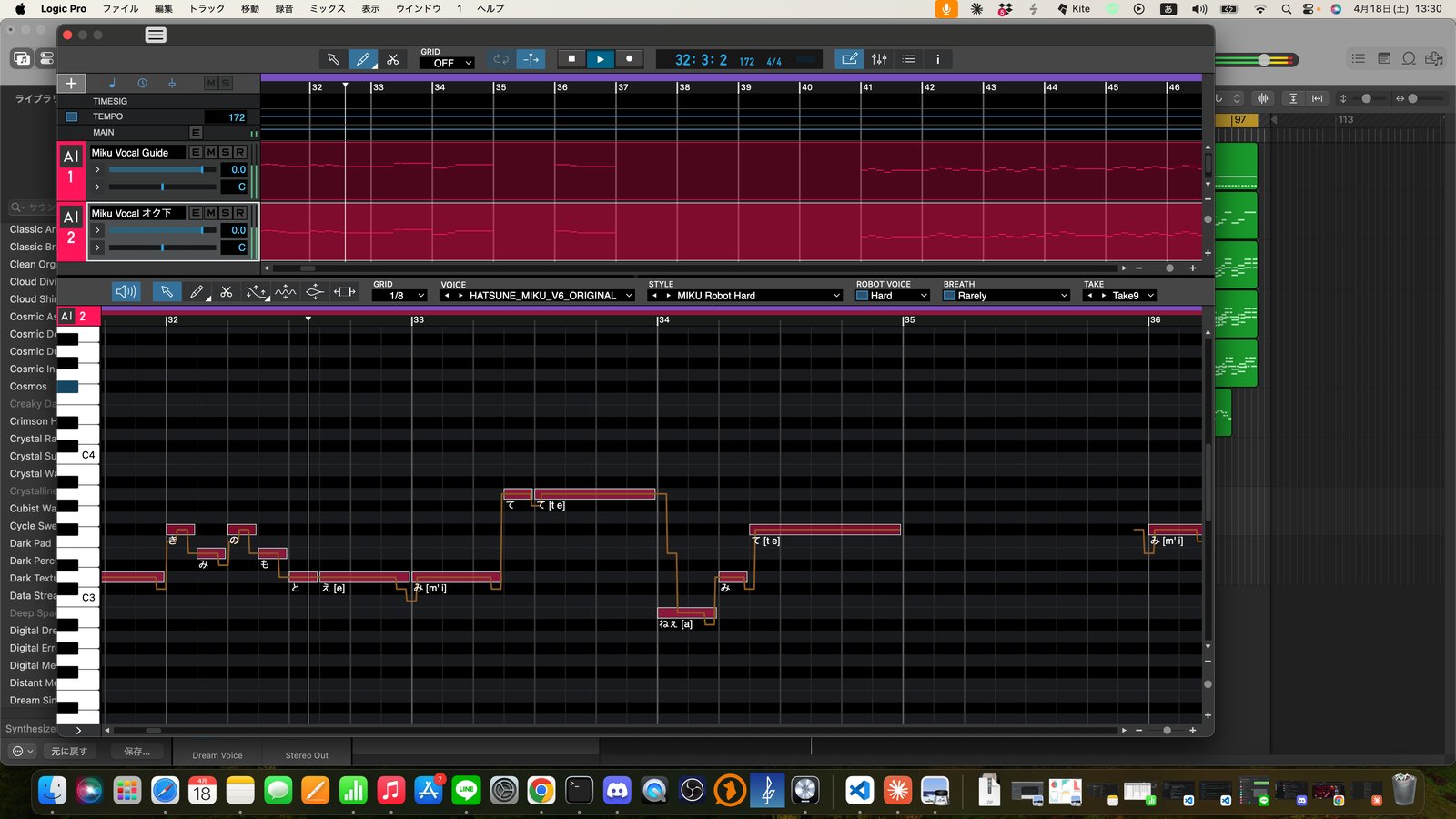
Task: Open the info panel icon
Action: point(937,59)
